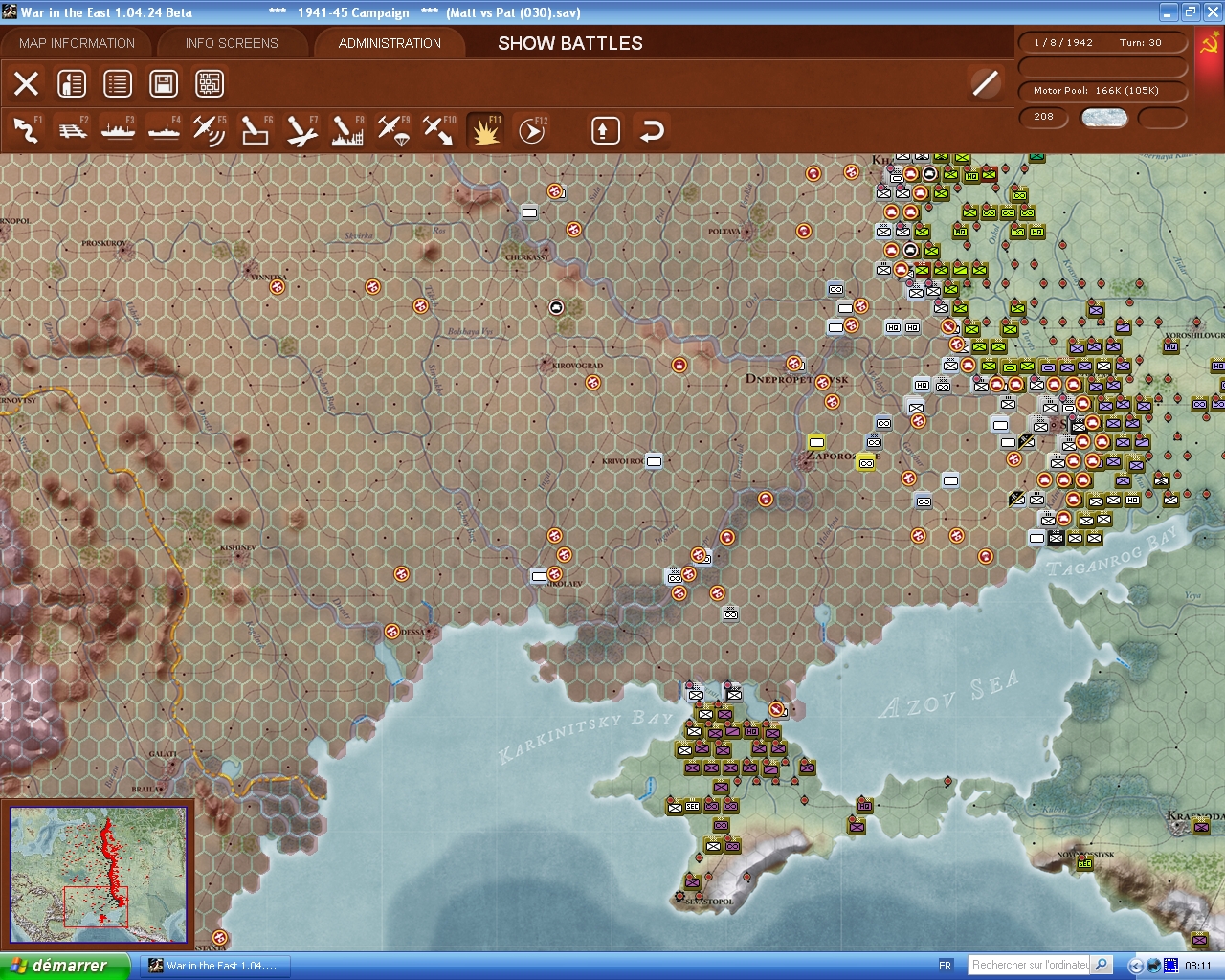Click the 208 value box
This screenshot has width=1225, height=980.
[1044, 117]
